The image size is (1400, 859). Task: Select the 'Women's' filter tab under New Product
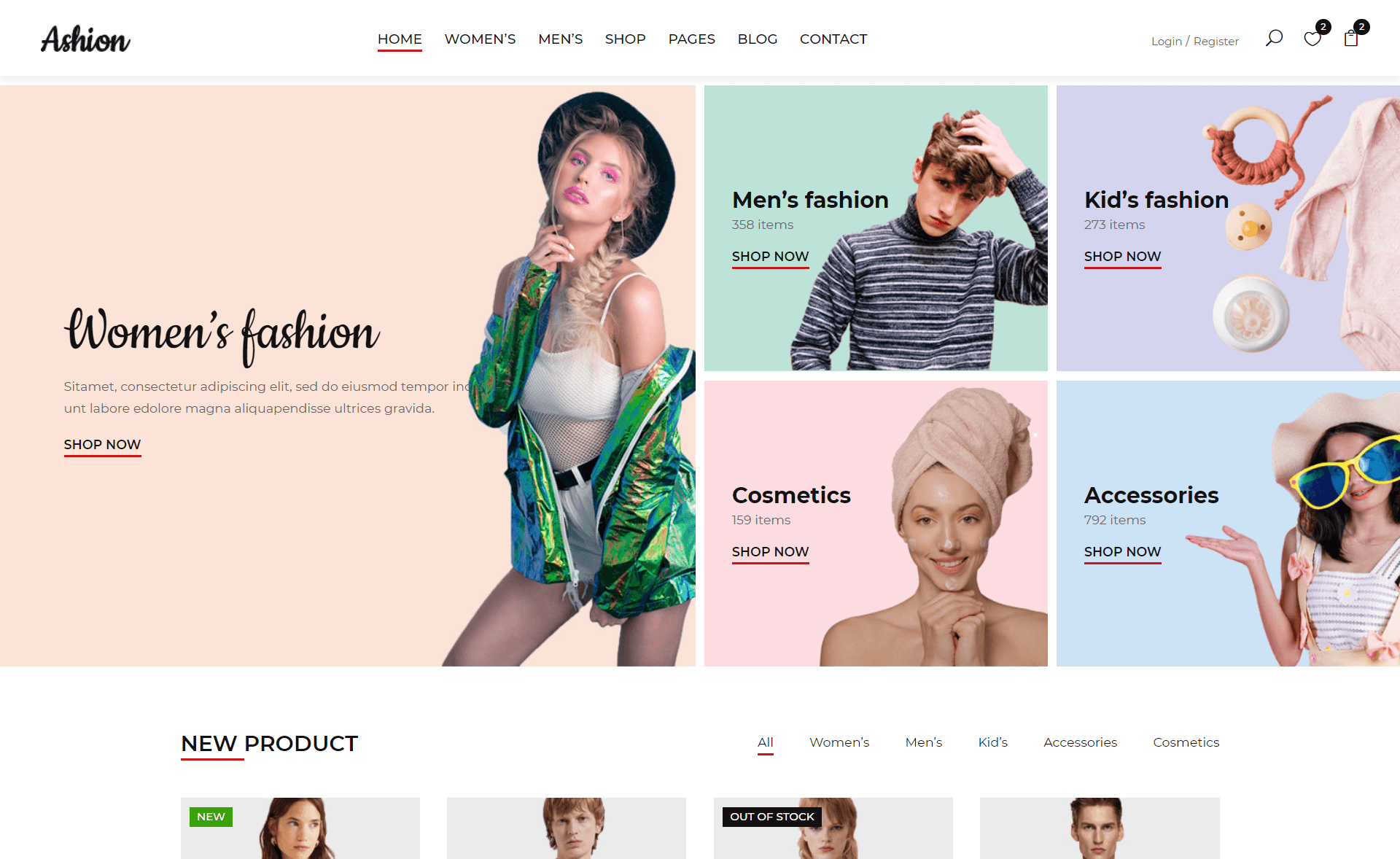click(840, 742)
